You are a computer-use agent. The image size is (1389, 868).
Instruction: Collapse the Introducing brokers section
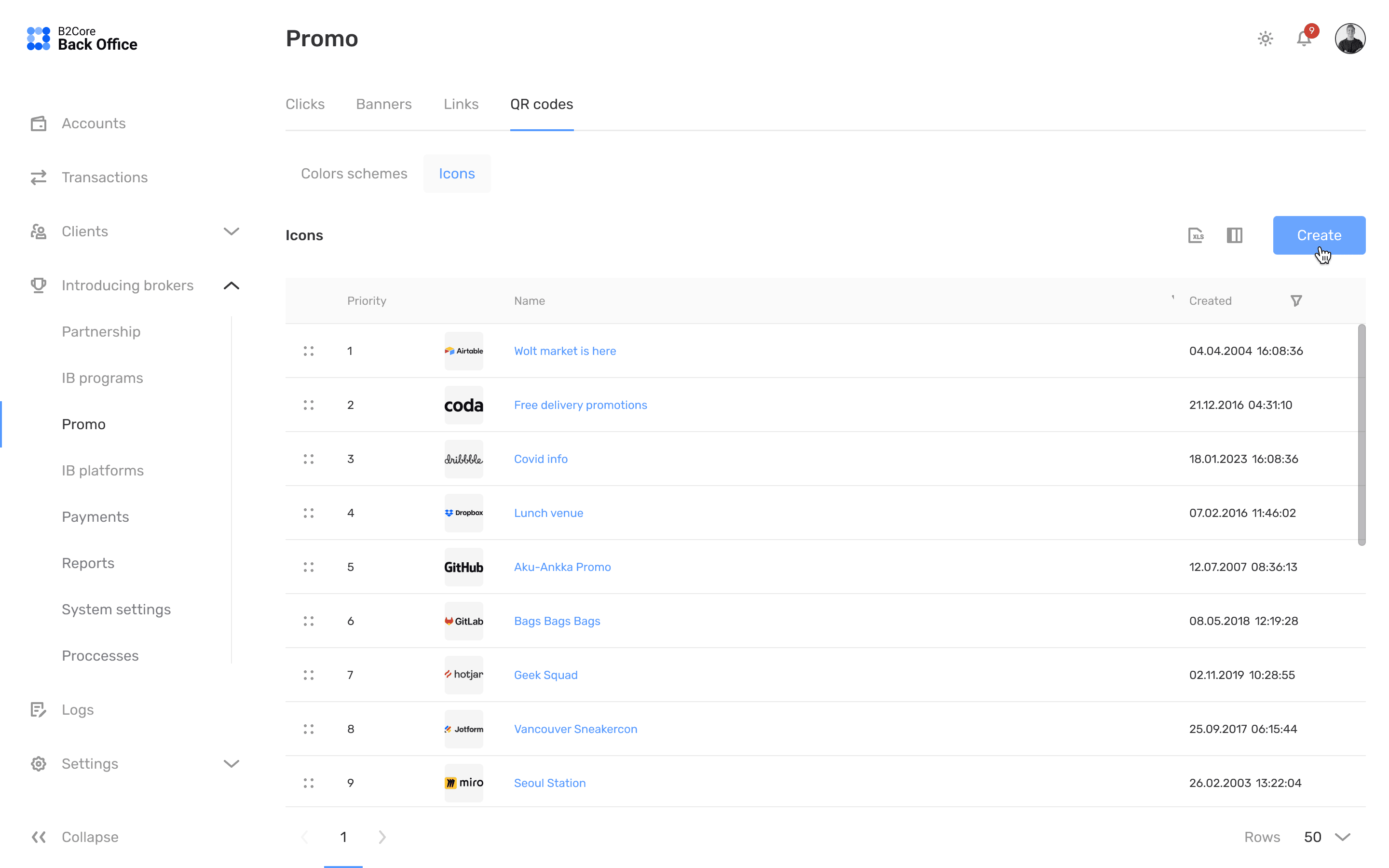231,285
